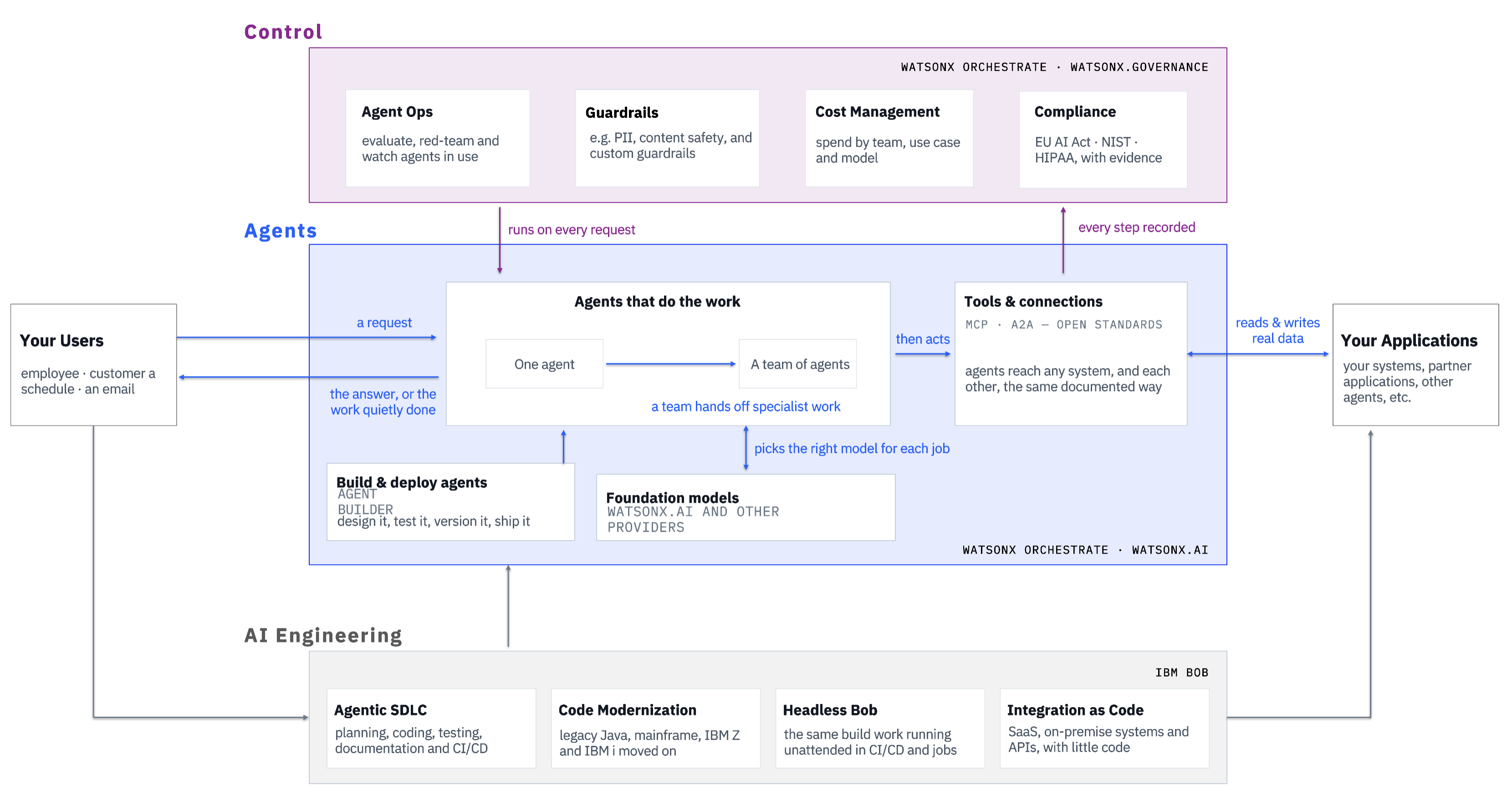Click 'spend by team, use case and model'
This screenshot has height=805, width=1512.
[888, 150]
